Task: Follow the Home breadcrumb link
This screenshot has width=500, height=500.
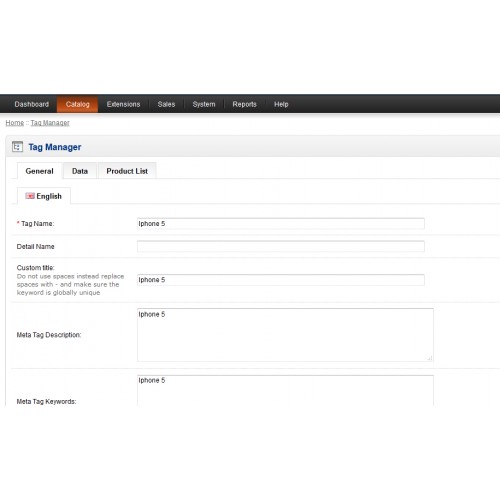Action: tap(15, 123)
